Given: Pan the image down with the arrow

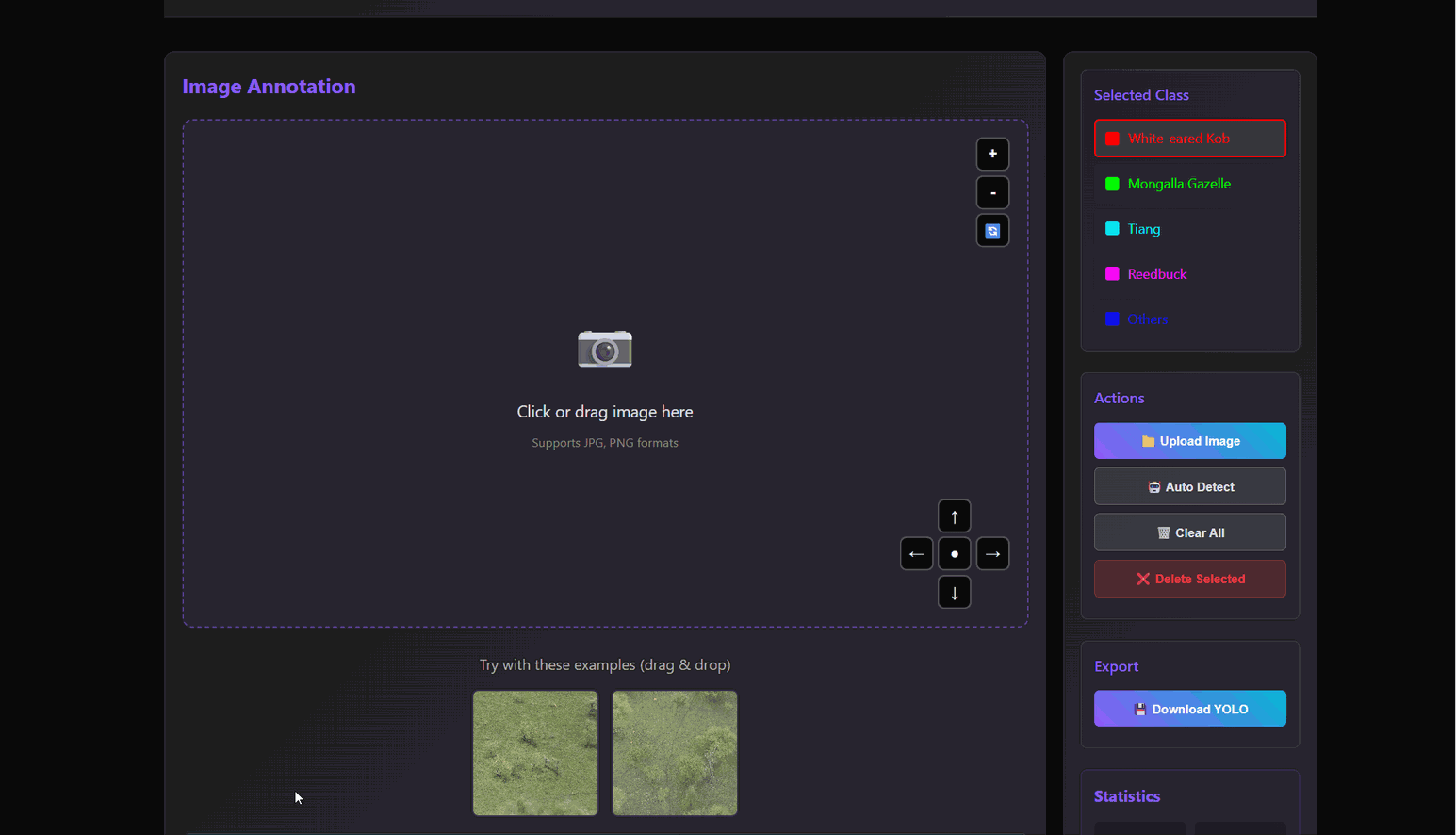Looking at the screenshot, I should point(954,593).
